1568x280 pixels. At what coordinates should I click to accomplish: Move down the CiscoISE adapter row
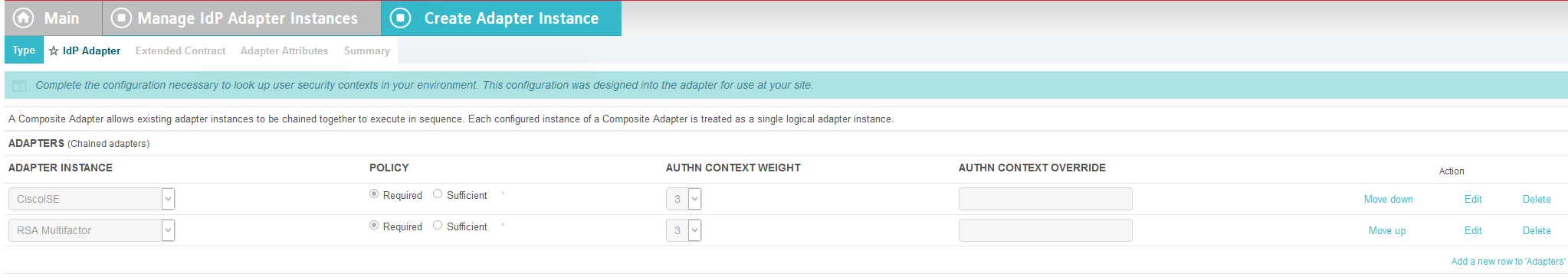[1389, 199]
